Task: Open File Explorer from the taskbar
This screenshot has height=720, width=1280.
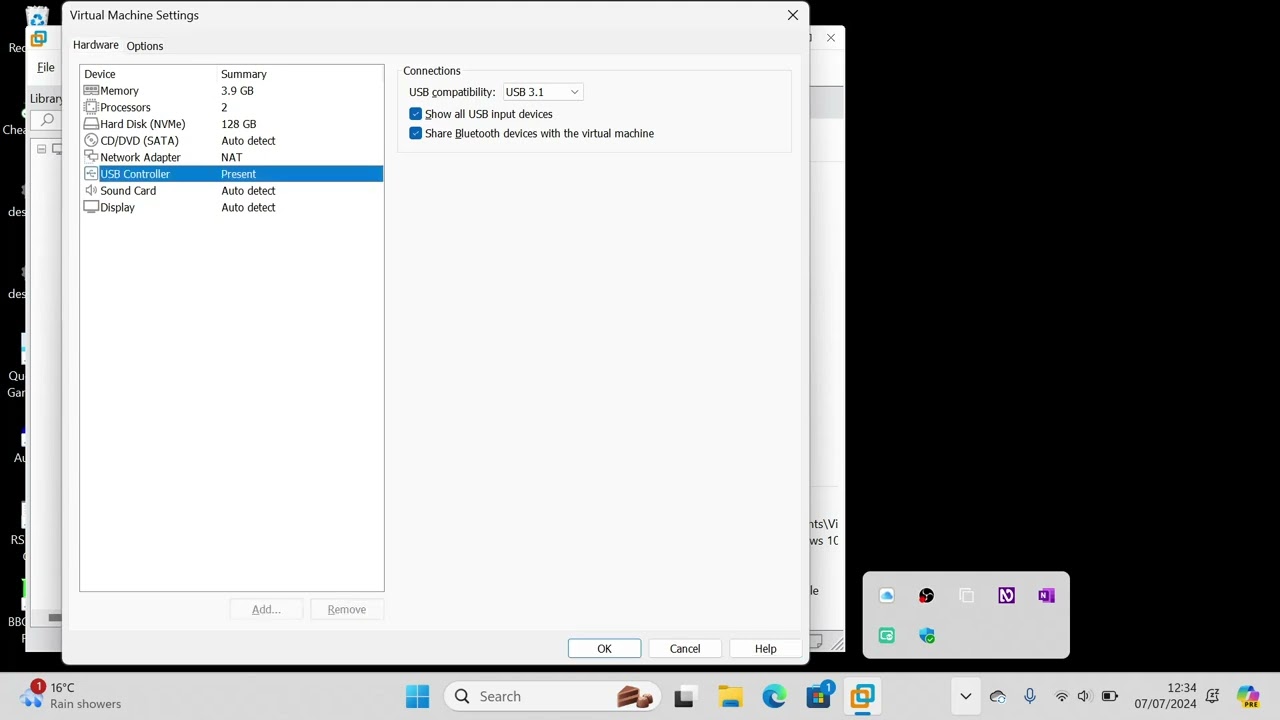Action: click(x=730, y=696)
